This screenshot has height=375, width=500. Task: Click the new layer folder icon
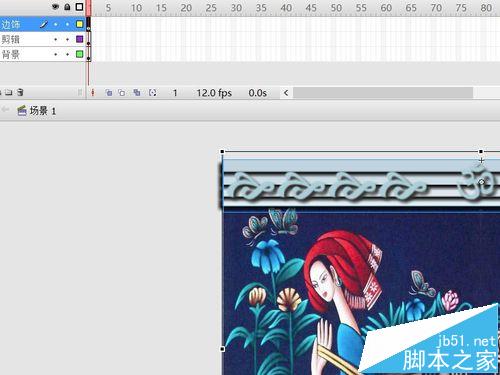pyautogui.click(x=9, y=92)
